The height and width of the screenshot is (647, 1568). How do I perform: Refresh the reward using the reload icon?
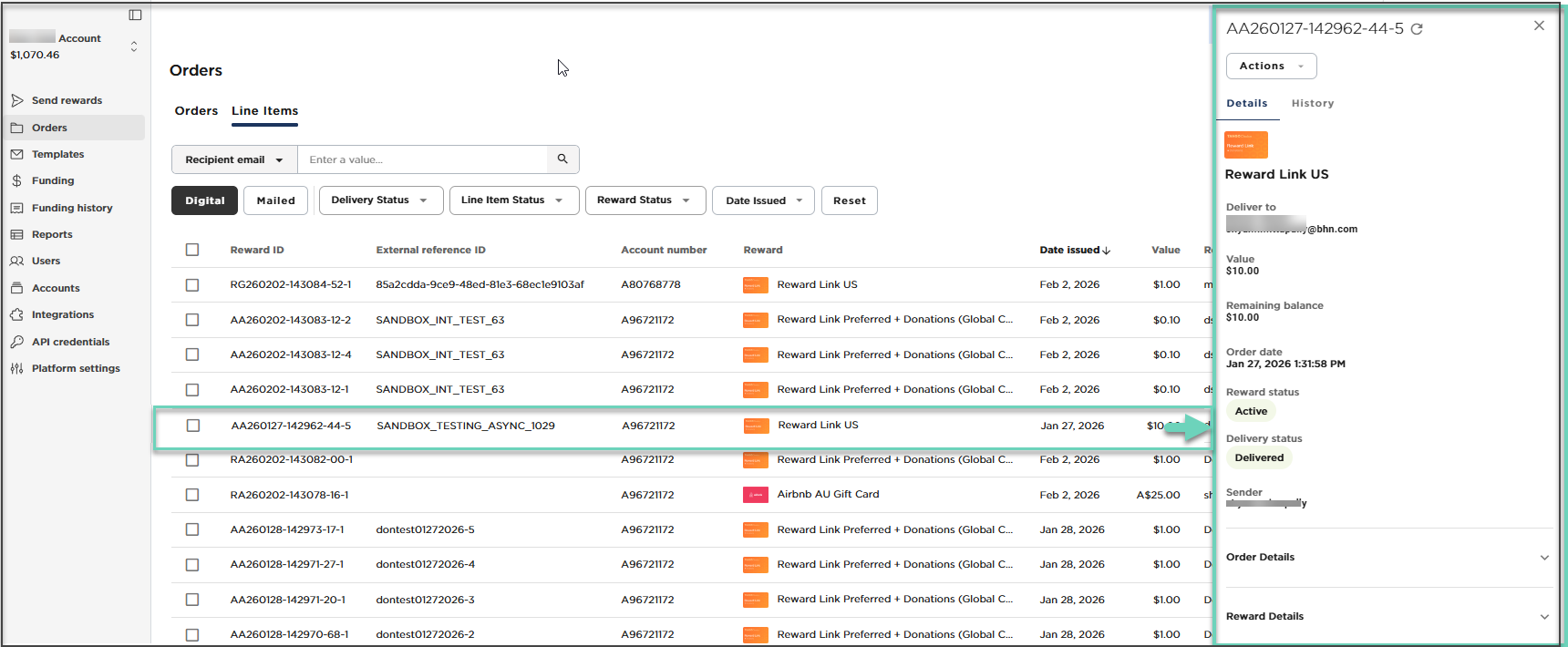click(1417, 29)
